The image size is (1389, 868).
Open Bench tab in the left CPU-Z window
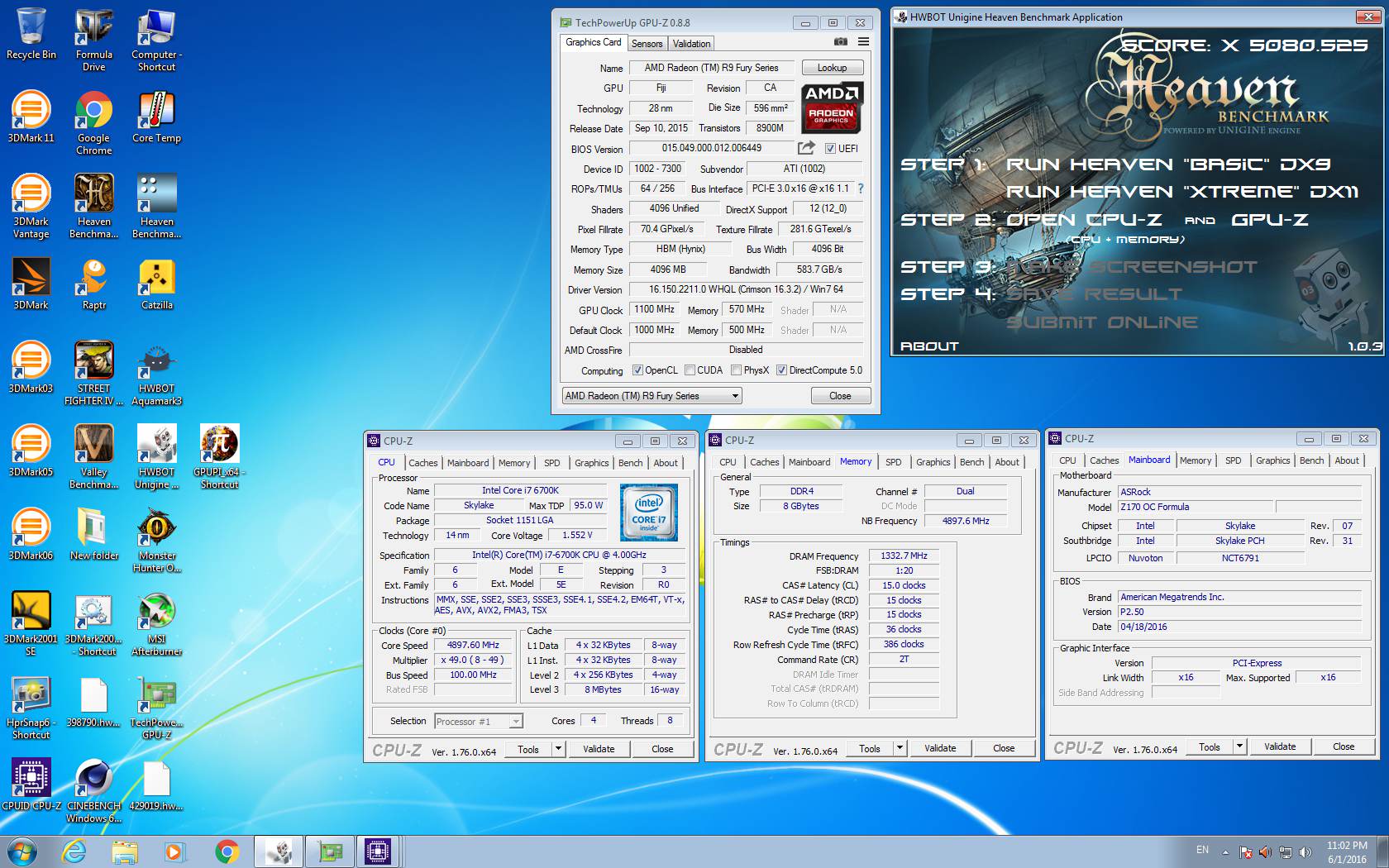coord(630,463)
